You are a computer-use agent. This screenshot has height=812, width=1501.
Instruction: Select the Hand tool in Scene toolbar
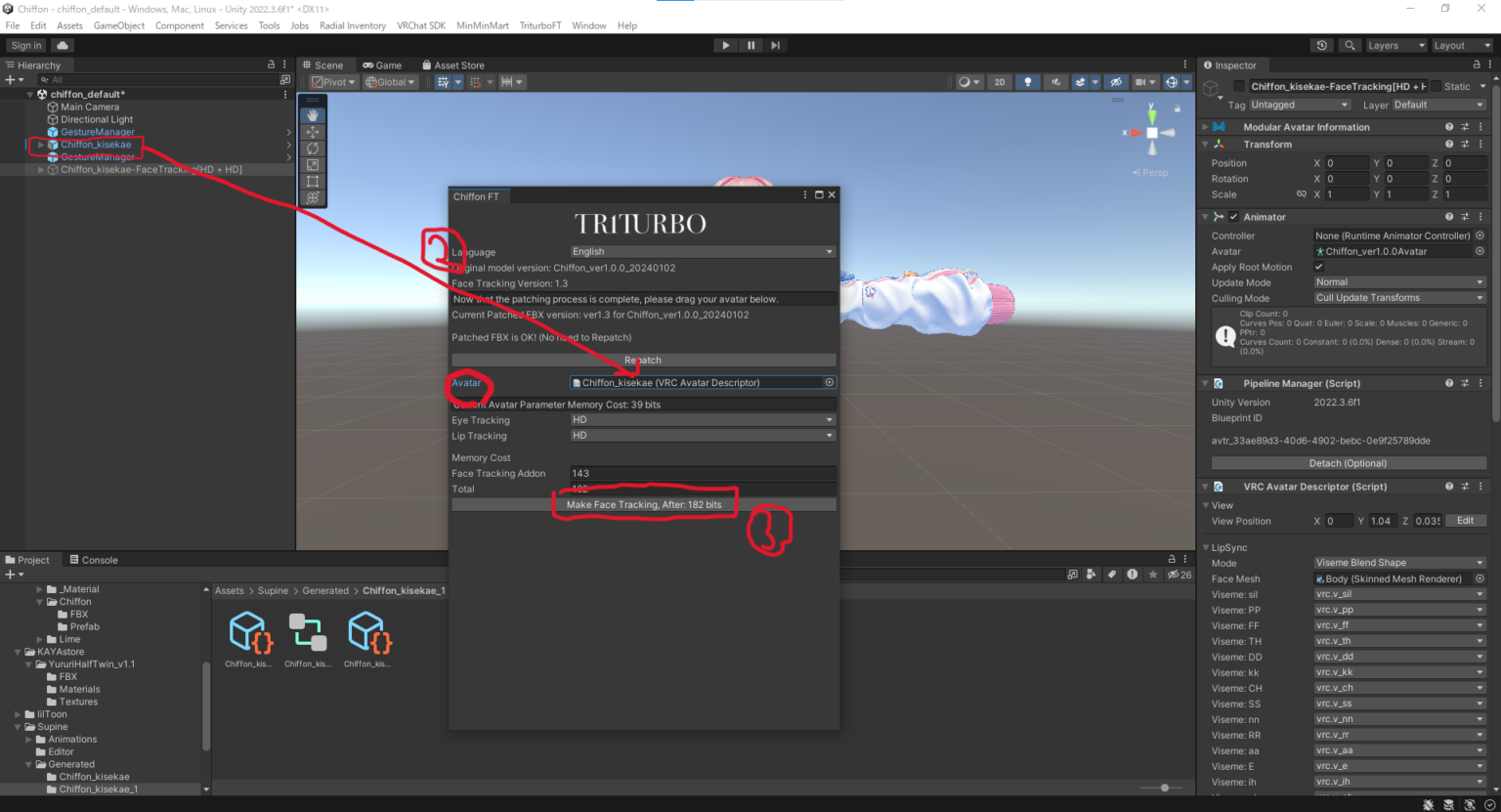point(312,113)
